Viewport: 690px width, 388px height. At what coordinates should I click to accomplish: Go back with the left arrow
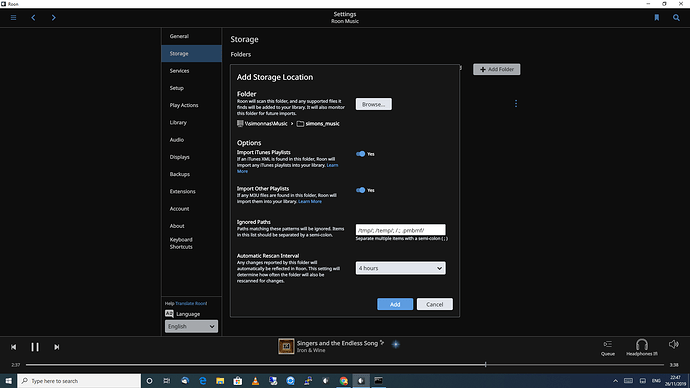tap(33, 18)
